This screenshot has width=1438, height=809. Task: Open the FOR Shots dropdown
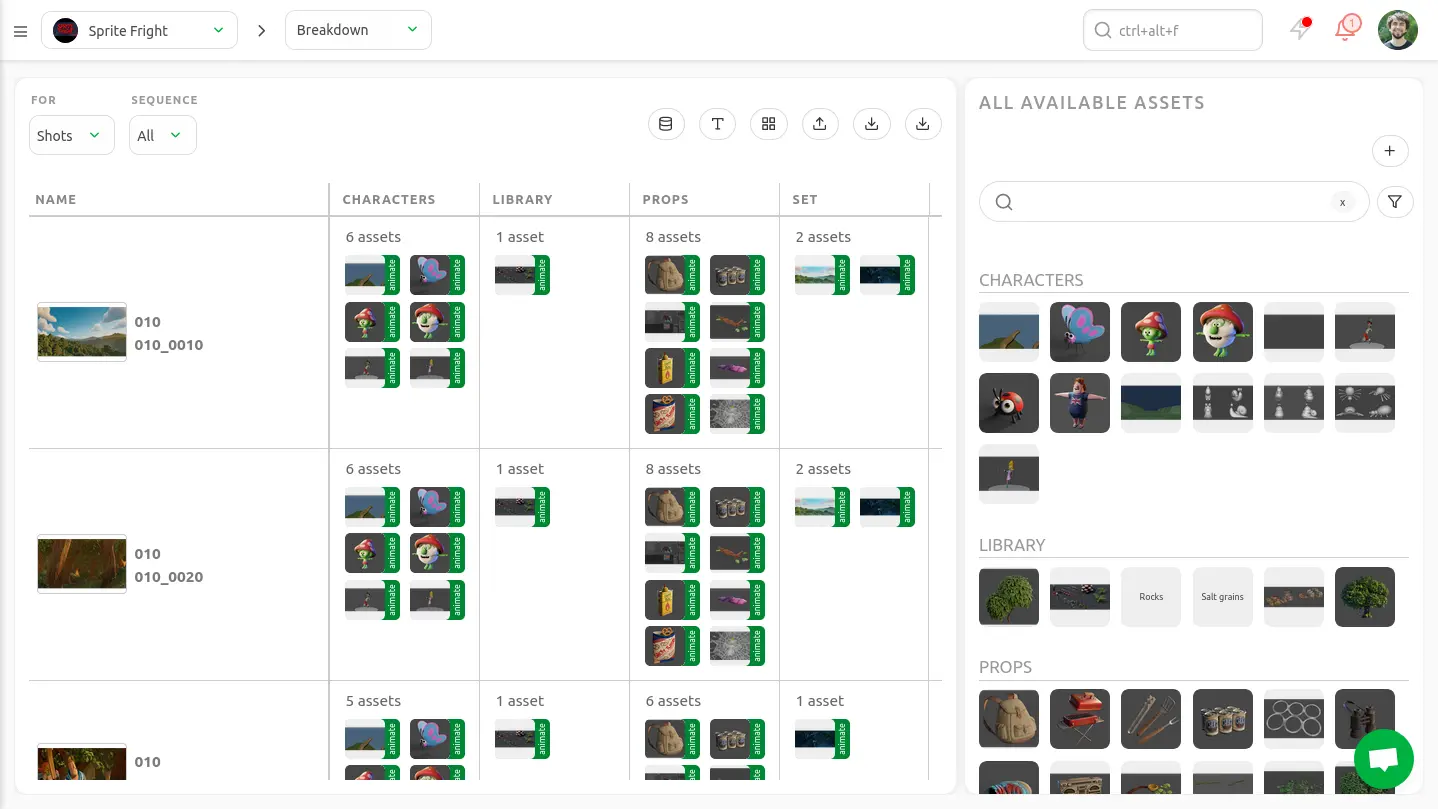[x=71, y=135]
